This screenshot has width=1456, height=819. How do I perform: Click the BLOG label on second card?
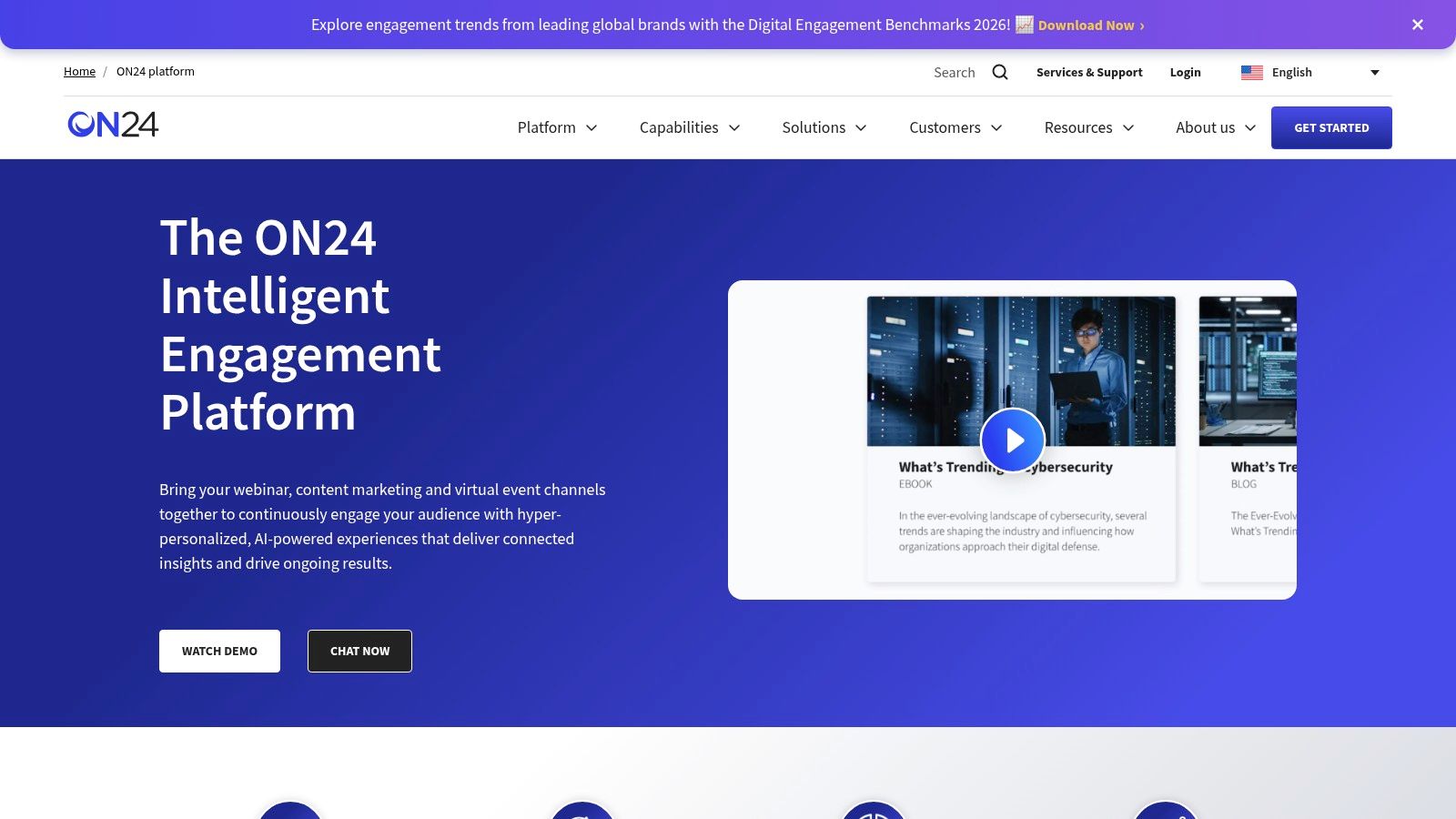1243,484
